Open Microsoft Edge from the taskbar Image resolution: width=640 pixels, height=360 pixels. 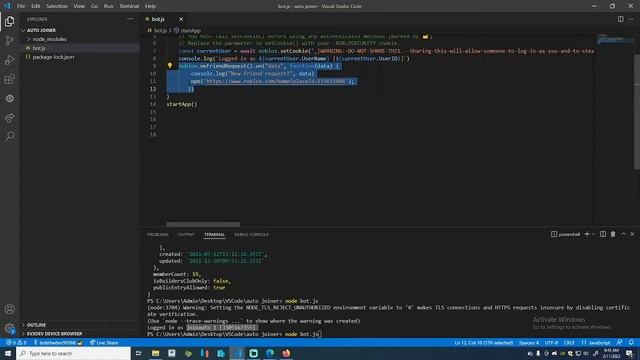pos(270,353)
